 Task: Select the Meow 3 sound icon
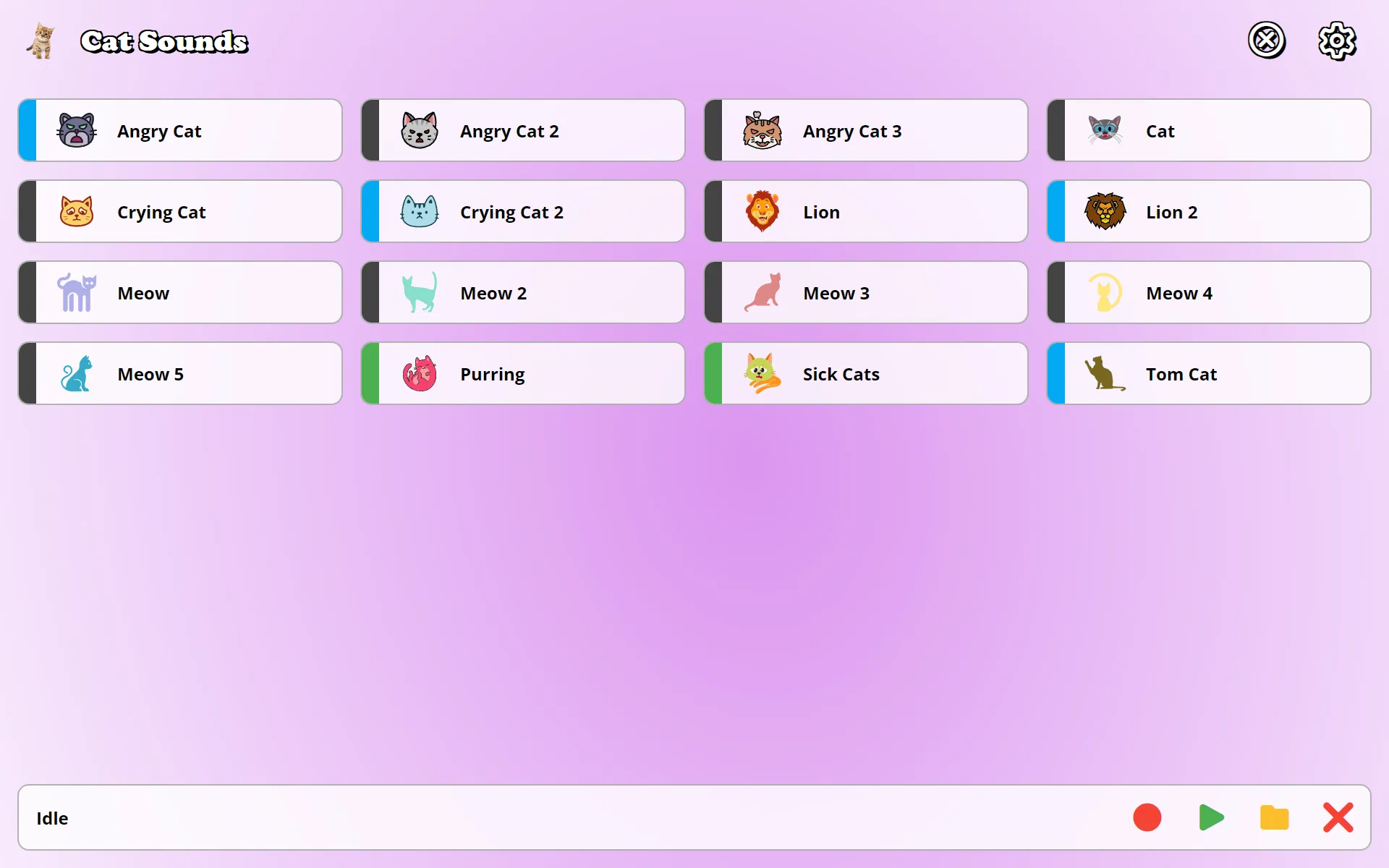coord(762,292)
